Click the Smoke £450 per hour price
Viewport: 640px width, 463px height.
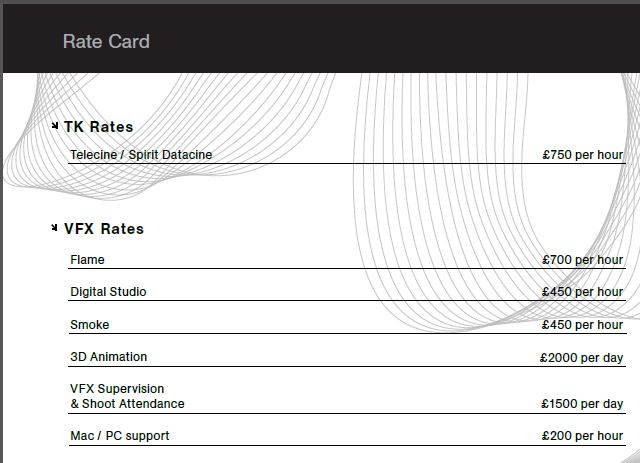(582, 325)
